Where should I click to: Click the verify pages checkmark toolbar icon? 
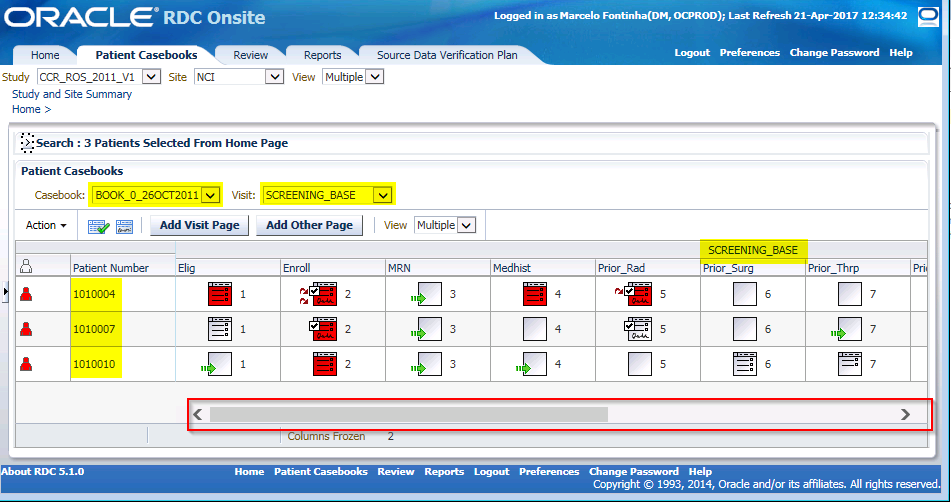[x=98, y=226]
